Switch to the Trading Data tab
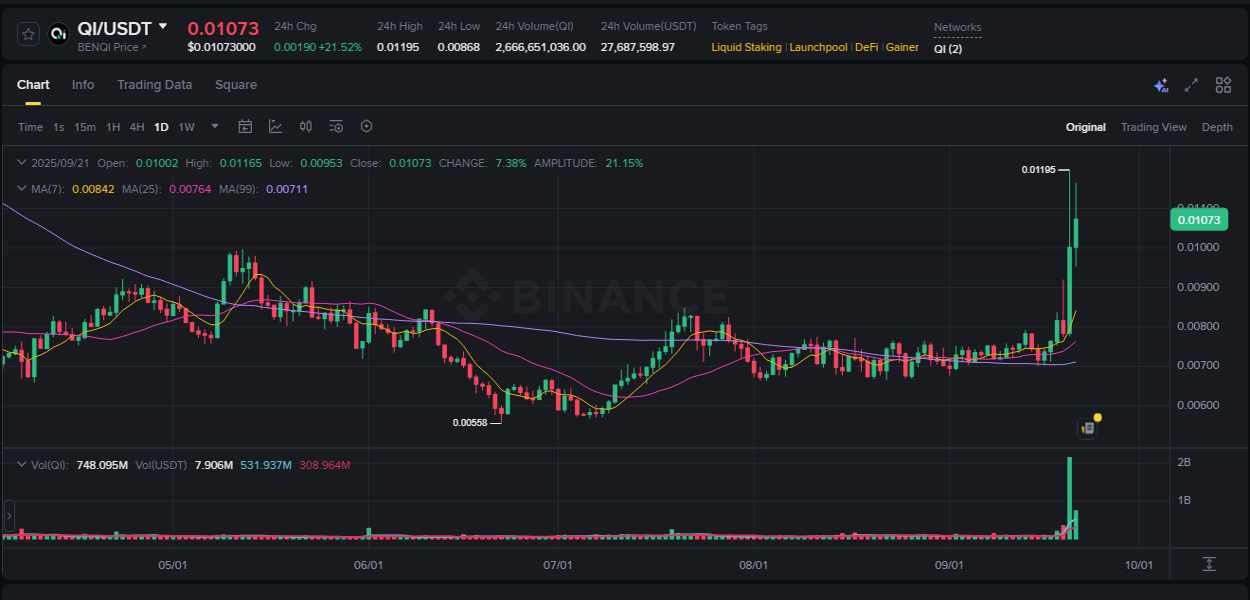This screenshot has height=600, width=1250. point(154,85)
